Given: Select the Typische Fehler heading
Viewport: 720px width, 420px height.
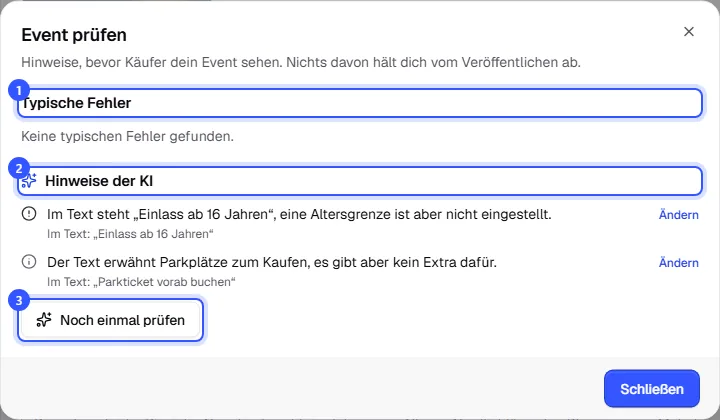Looking at the screenshot, I should 77,103.
